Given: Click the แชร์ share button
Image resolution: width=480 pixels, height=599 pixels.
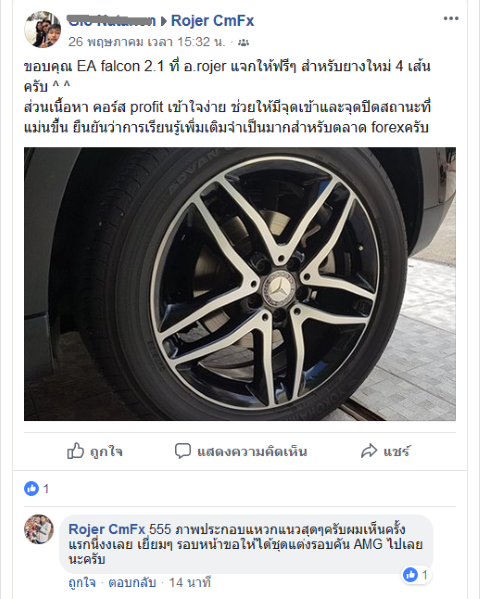Looking at the screenshot, I should 397,452.
